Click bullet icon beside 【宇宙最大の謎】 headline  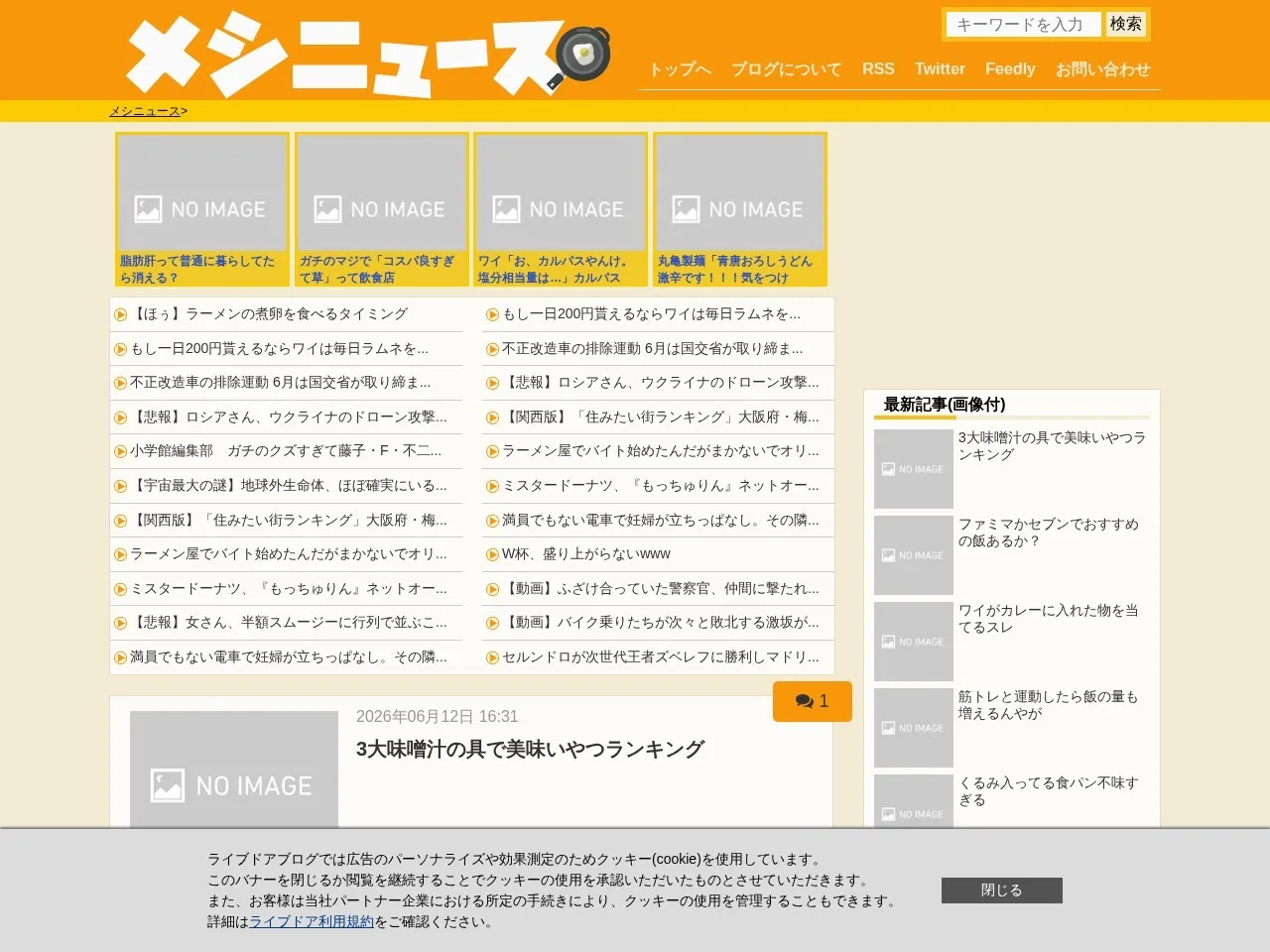(121, 486)
